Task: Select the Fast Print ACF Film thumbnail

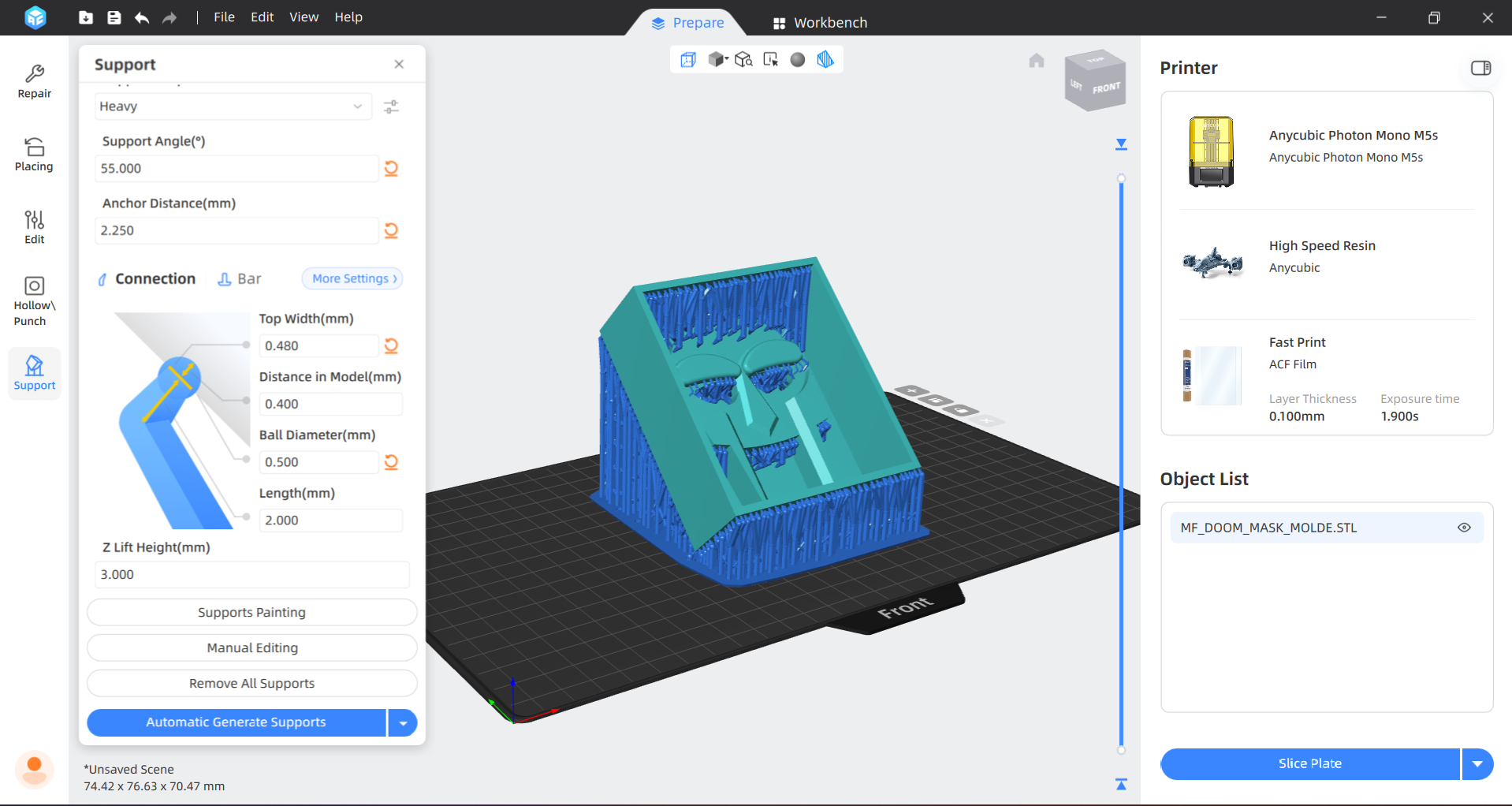Action: click(x=1212, y=375)
